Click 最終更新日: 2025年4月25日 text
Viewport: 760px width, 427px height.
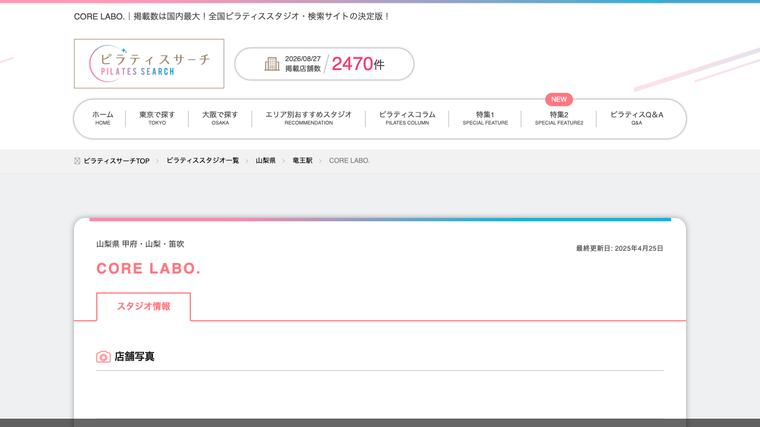pos(619,248)
